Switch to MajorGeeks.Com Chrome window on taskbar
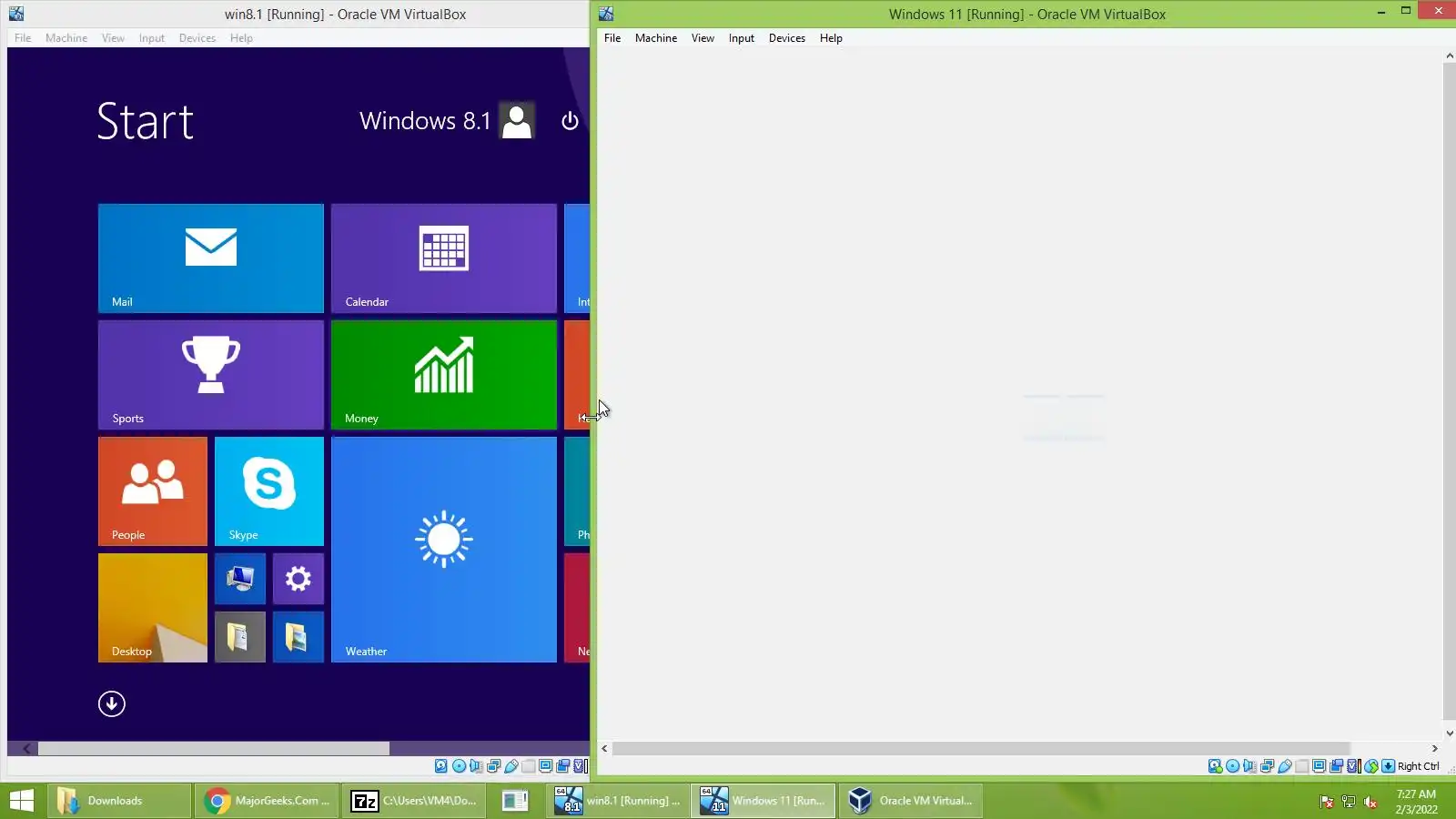 click(x=267, y=801)
